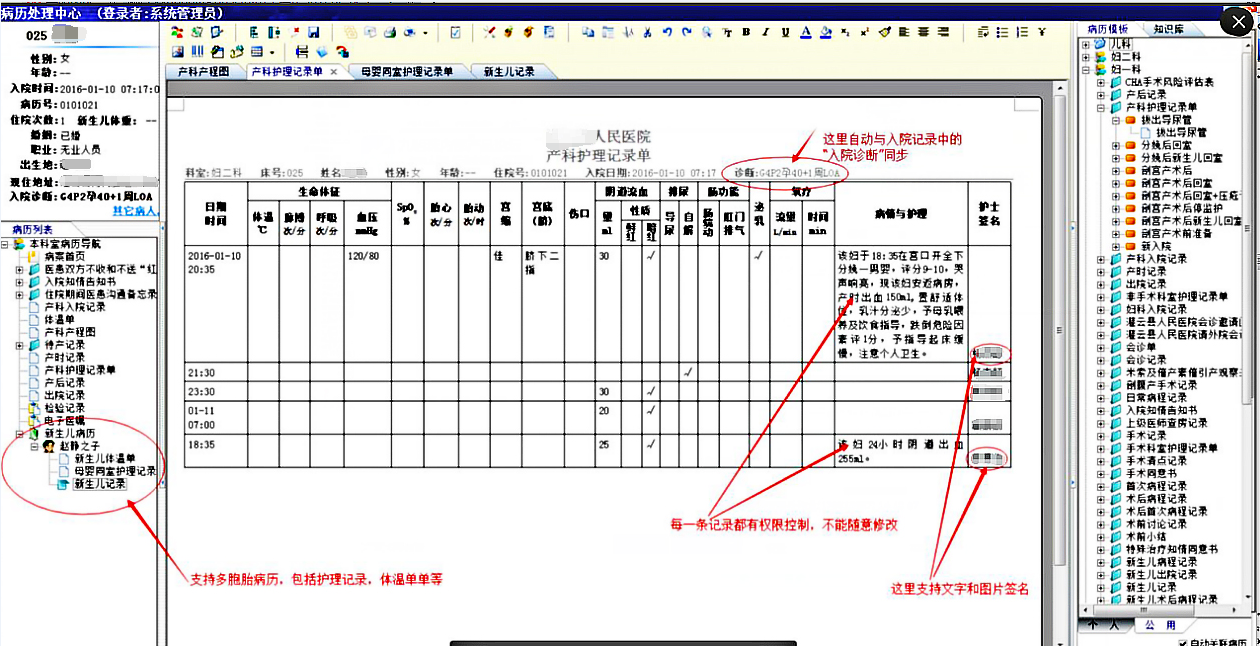Image resolution: width=1260 pixels, height=646 pixels.
Task: Expand 入院知情告知书 node in left tree
Action: pos(20,282)
